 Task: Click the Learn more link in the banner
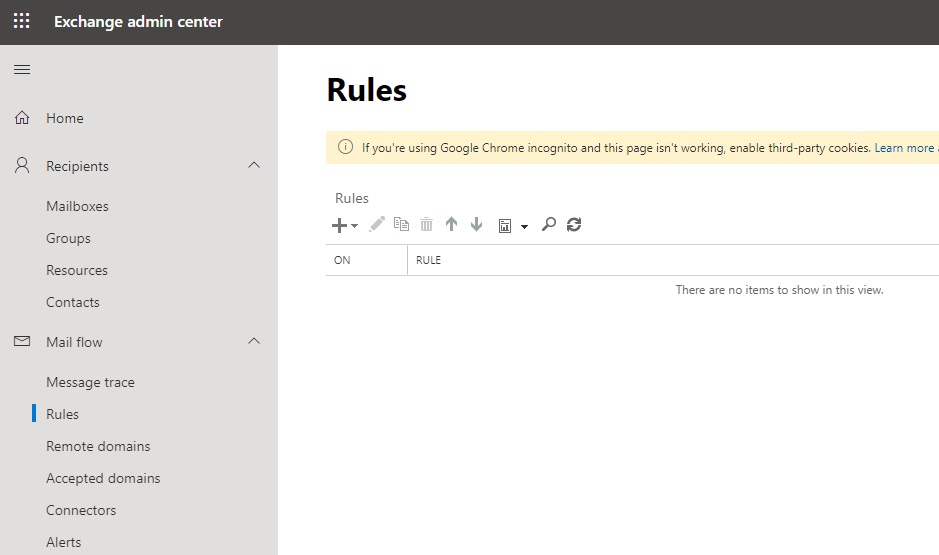coord(903,148)
